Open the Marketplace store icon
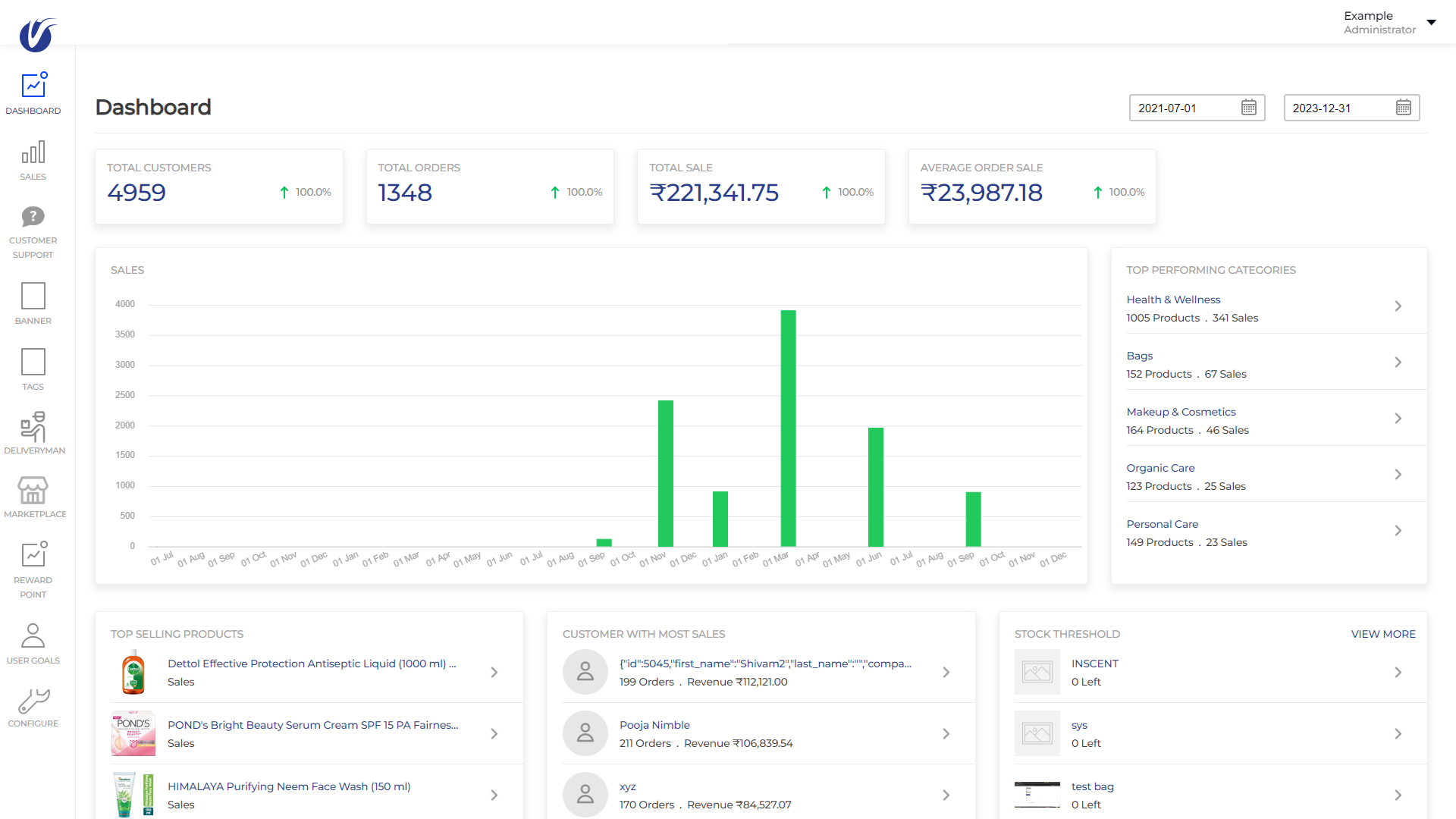This screenshot has width=1456, height=819. point(33,491)
